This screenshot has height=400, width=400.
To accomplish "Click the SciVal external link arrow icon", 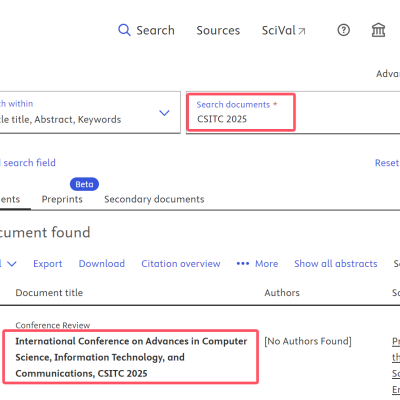I will point(302,31).
